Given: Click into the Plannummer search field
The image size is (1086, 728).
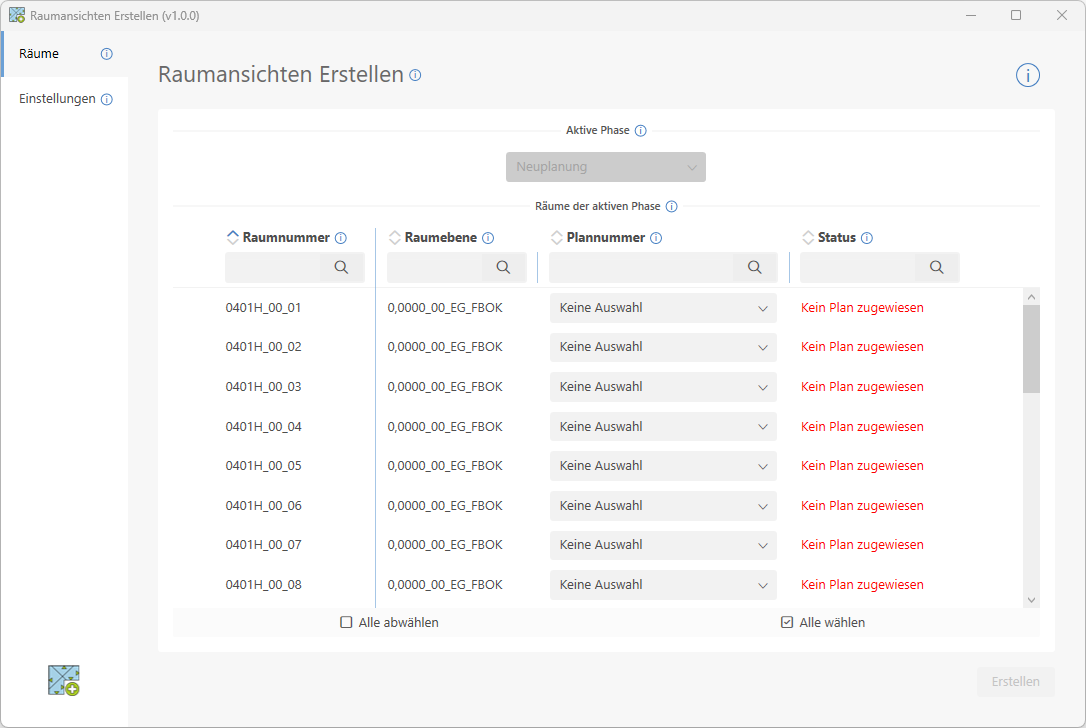Looking at the screenshot, I should [641, 267].
